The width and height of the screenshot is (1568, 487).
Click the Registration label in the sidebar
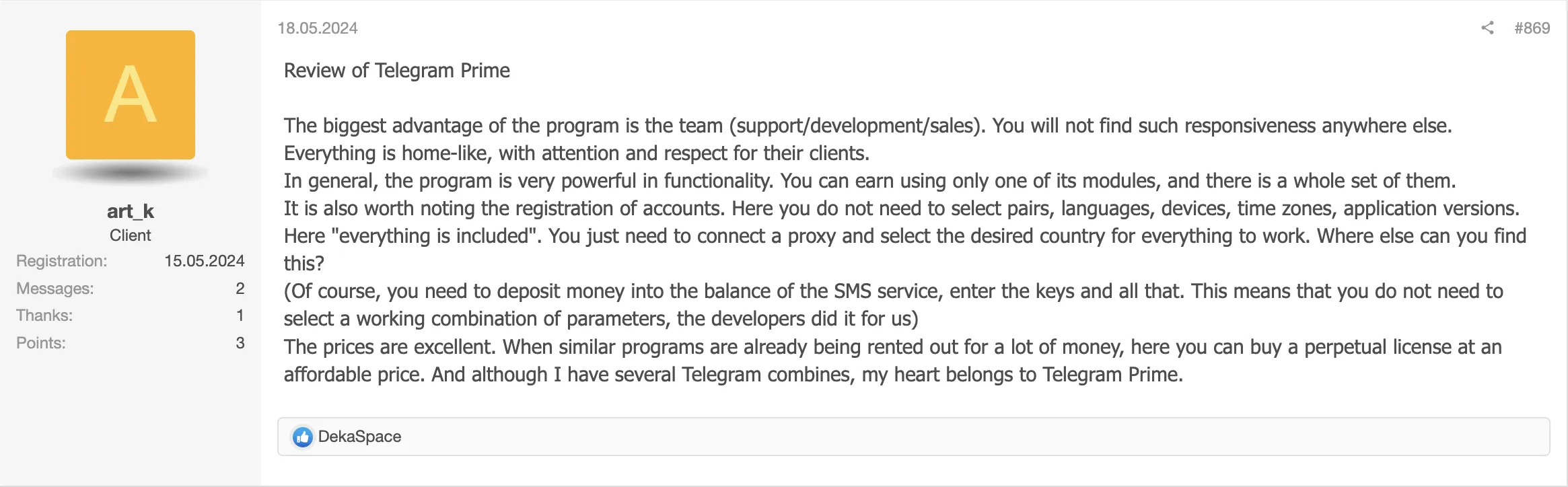[61, 261]
